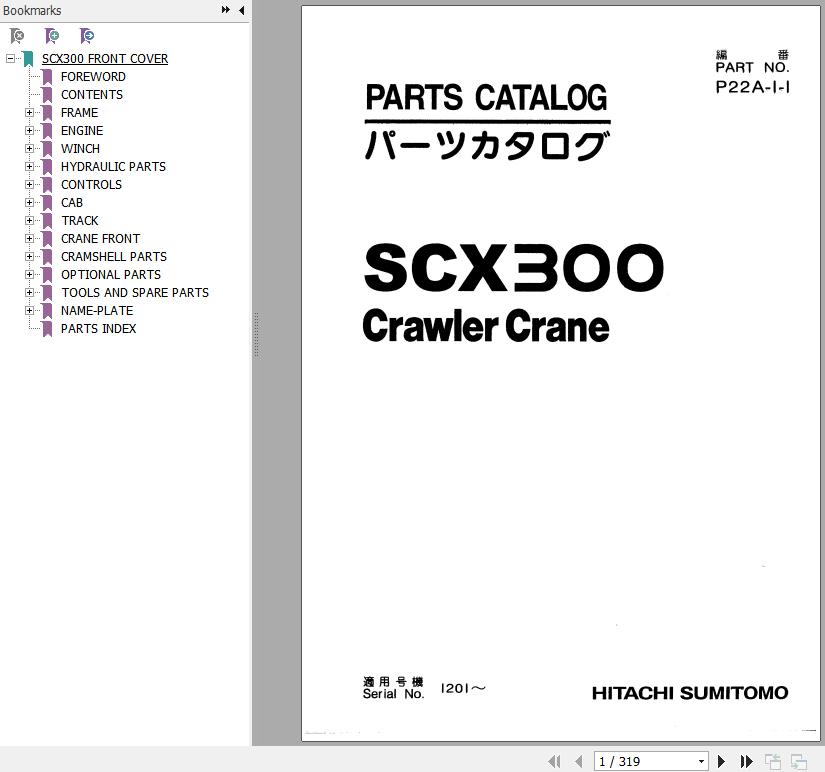Viewport: 825px width, 772px height.
Task: Select the ENGINE bookmark label
Action: 82,131
